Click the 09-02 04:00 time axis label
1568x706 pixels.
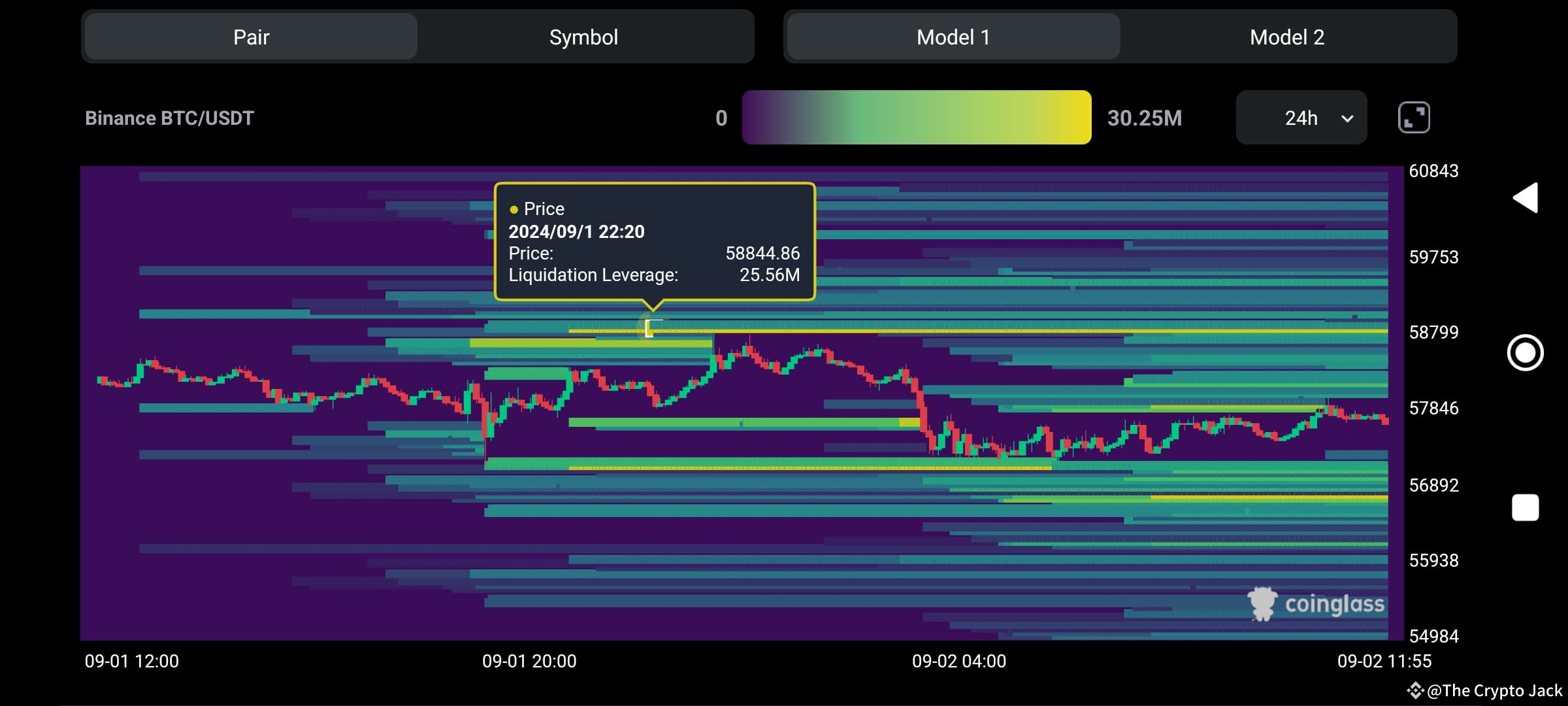click(x=958, y=661)
